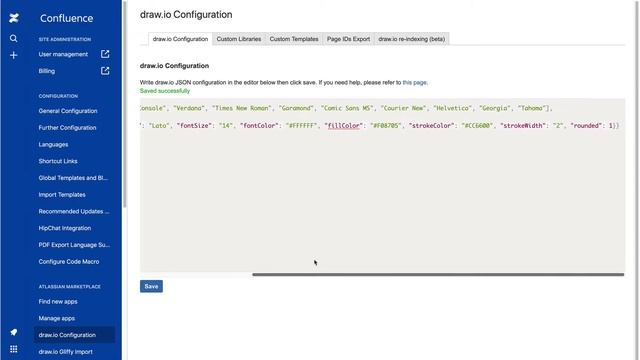Screen dimensions: 640x360
Task: Go to General Configuration
Action: coord(68,111)
